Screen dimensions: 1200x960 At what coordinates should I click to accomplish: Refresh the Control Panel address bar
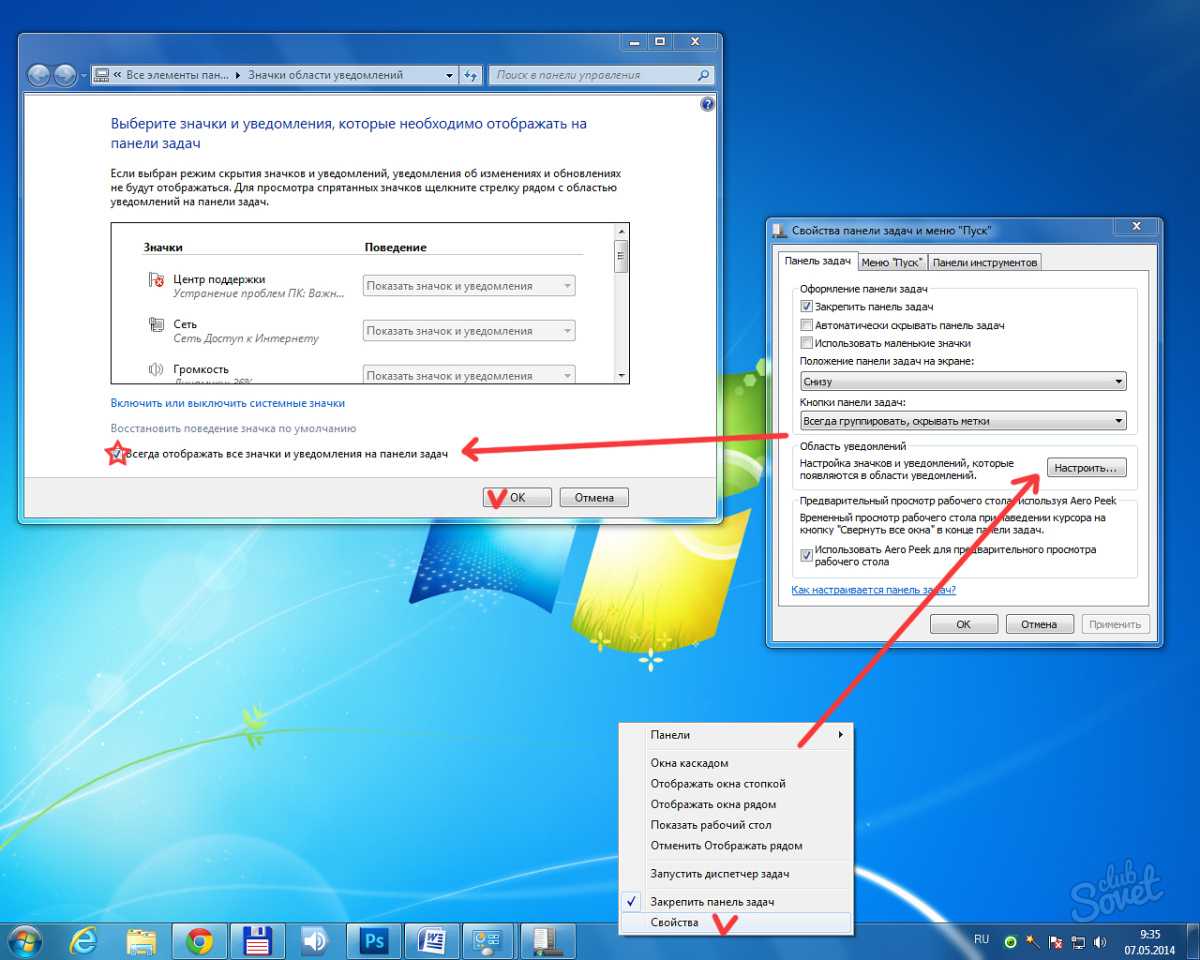click(472, 75)
